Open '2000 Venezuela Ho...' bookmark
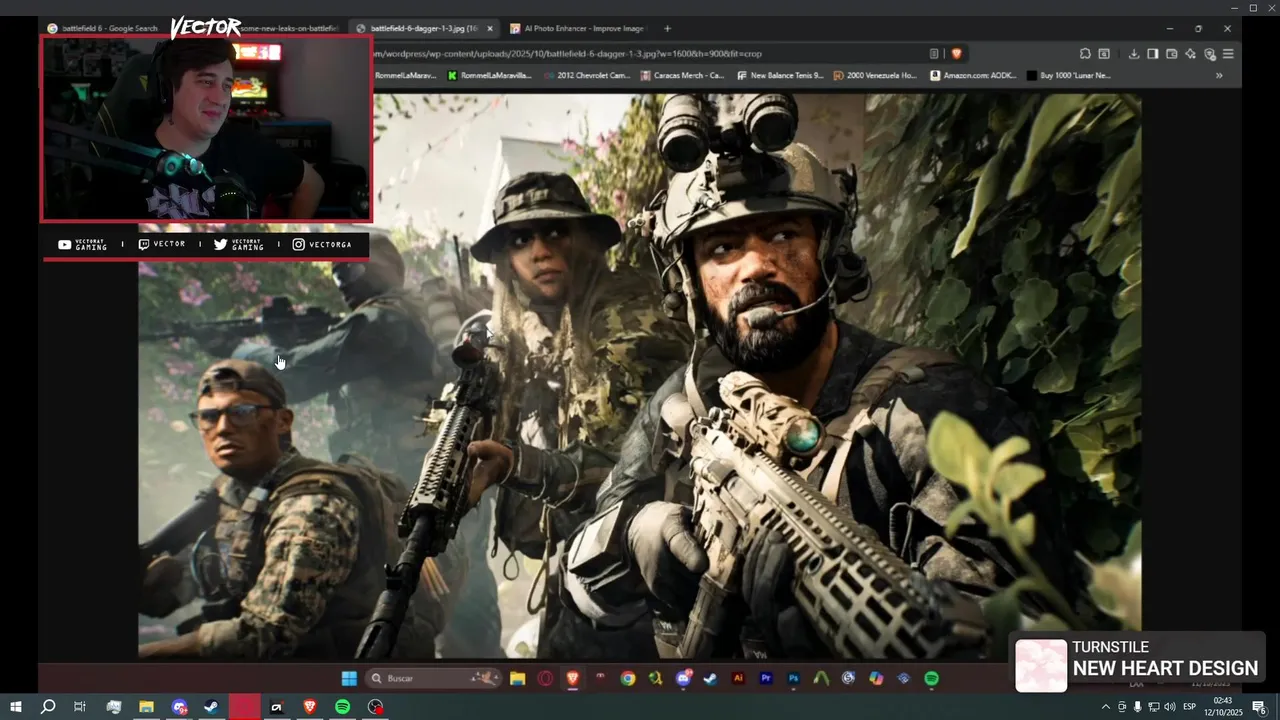 pos(874,75)
